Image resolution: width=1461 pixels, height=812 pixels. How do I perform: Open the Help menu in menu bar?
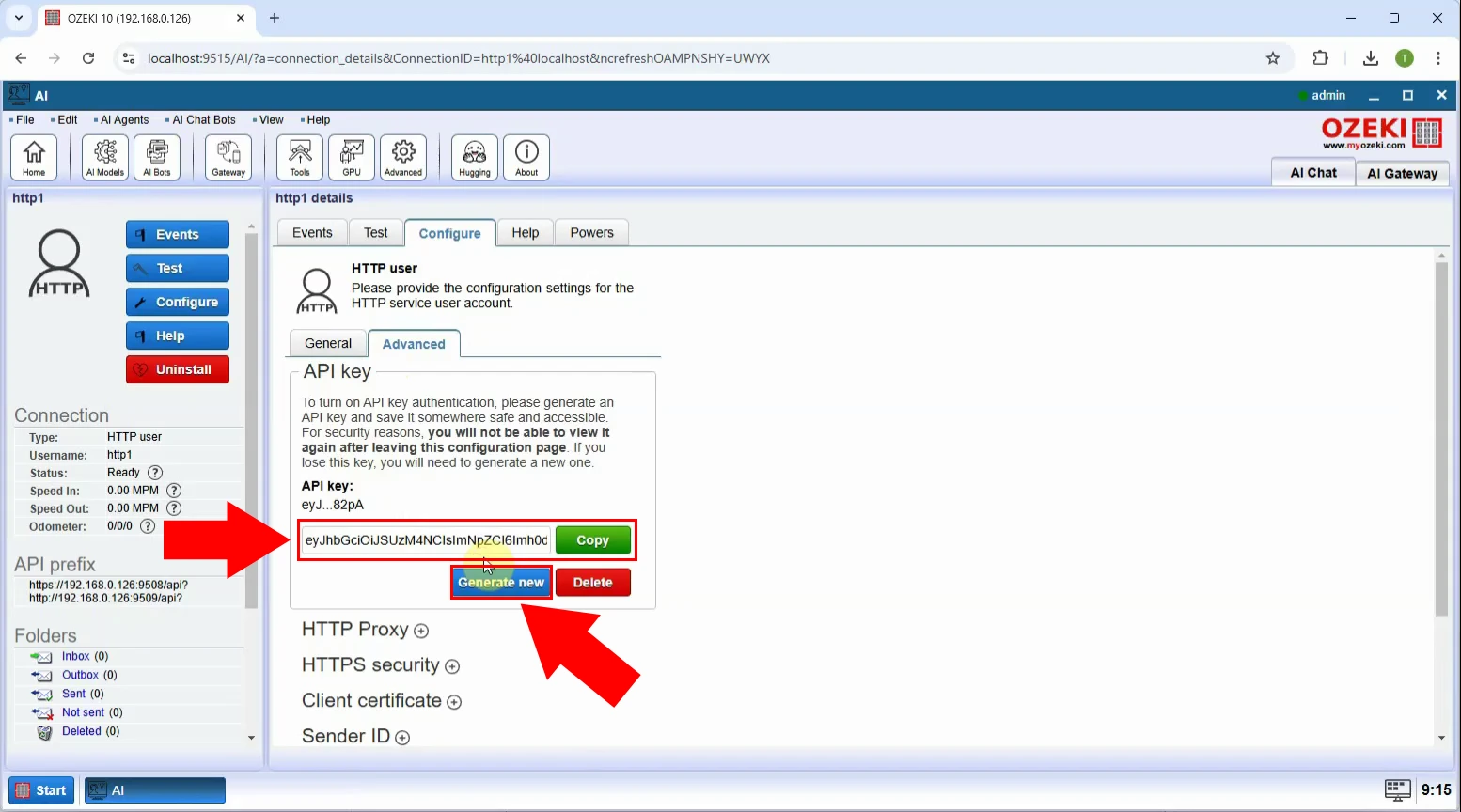coord(316,120)
